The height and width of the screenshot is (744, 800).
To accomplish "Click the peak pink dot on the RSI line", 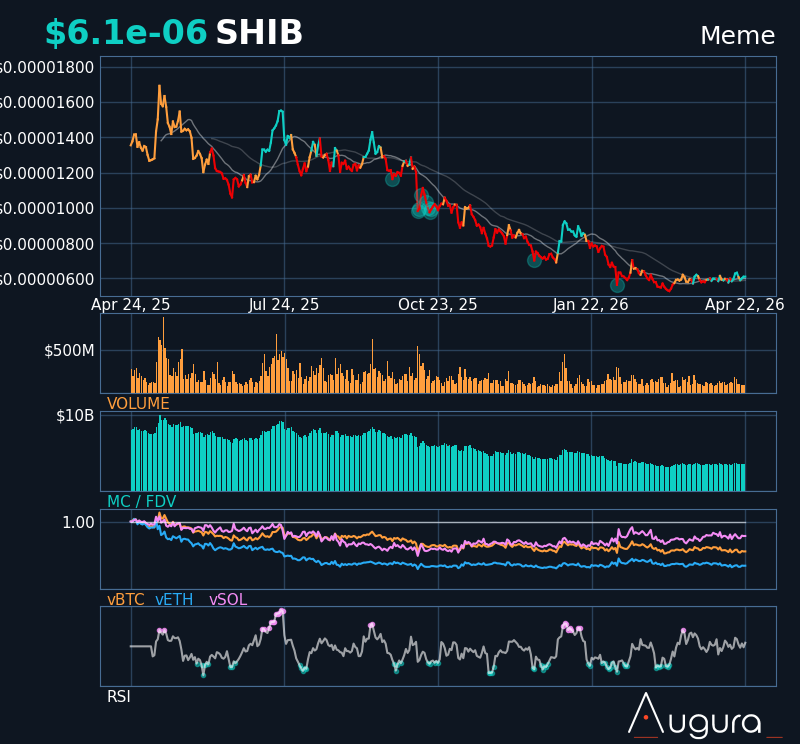I will coord(282,611).
